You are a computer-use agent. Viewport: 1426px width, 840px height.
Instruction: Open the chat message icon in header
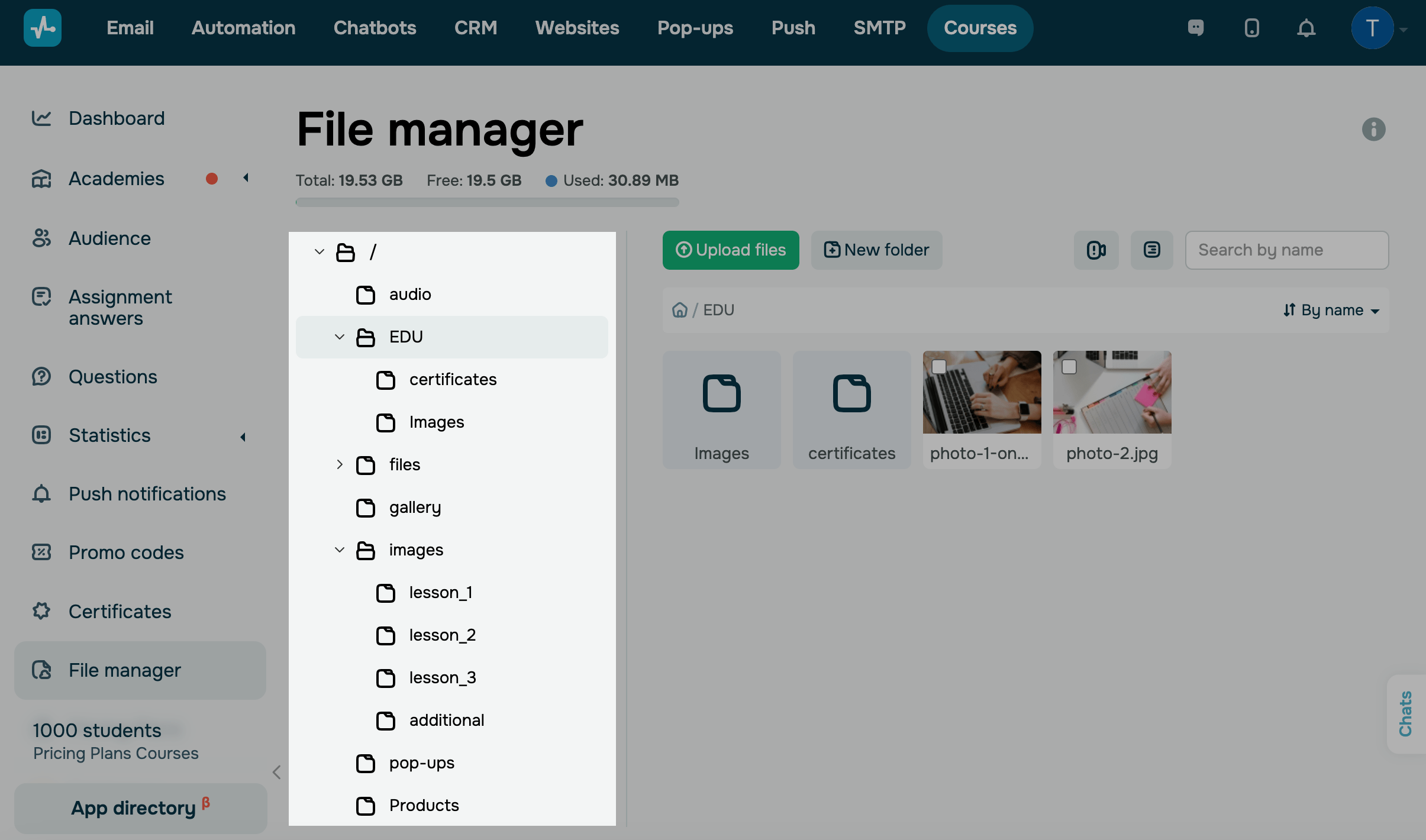pyautogui.click(x=1196, y=28)
